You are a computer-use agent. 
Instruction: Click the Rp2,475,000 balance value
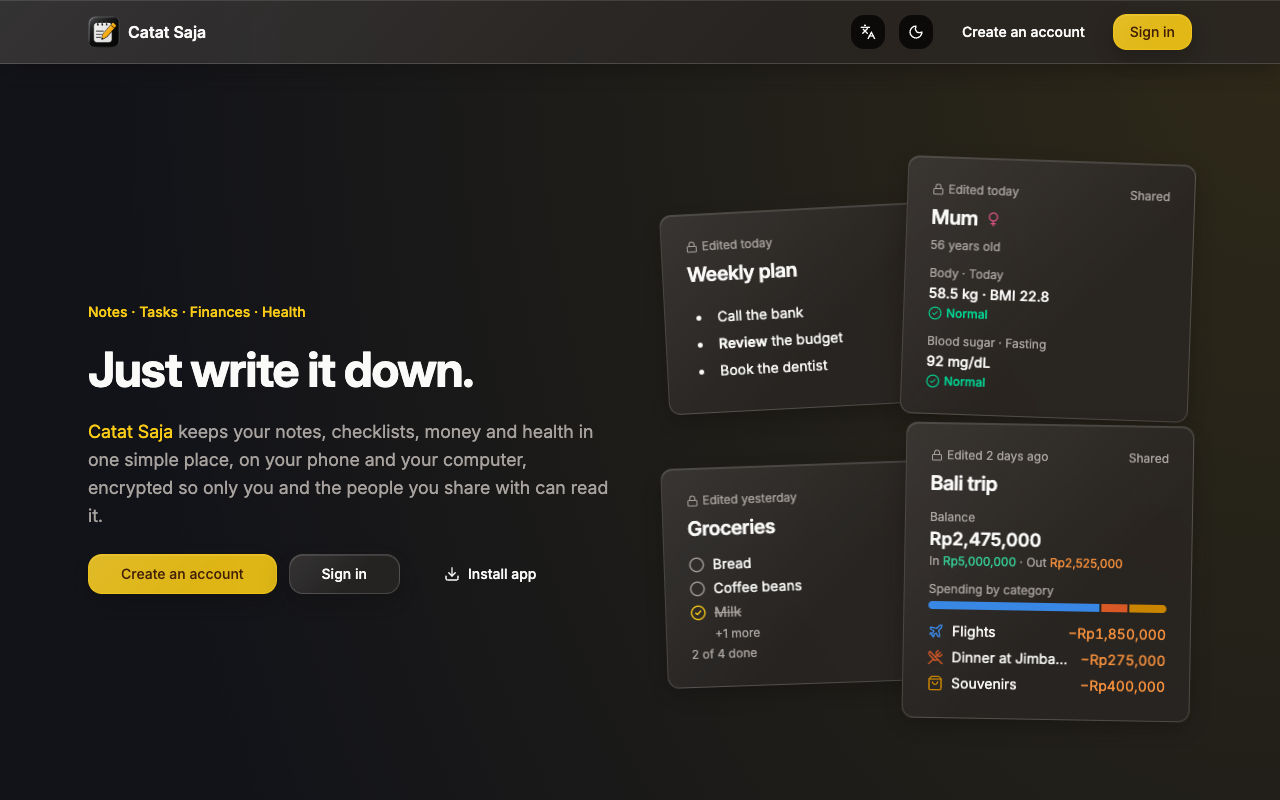tap(985, 540)
